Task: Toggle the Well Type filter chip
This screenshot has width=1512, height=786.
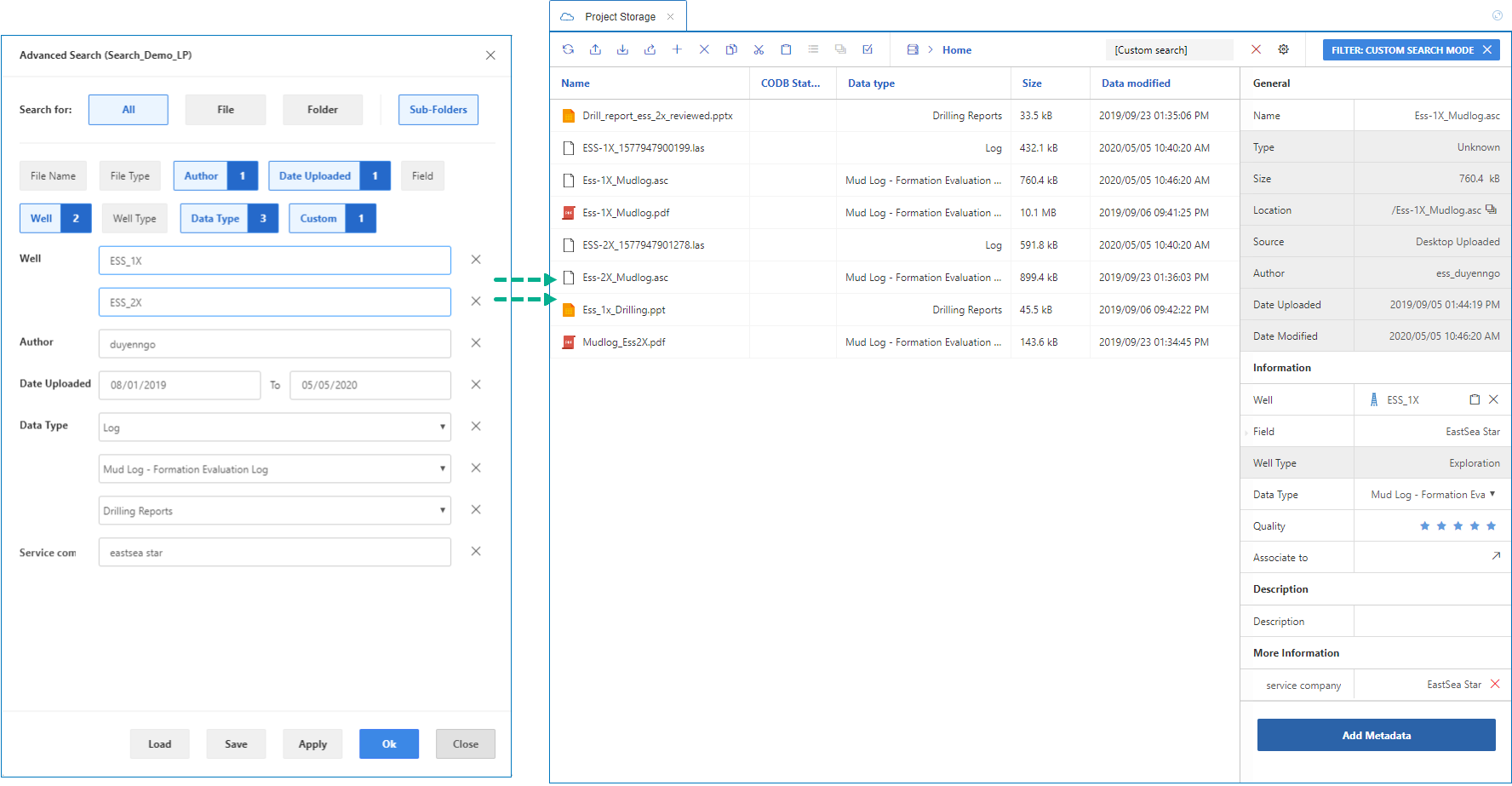Action: pyautogui.click(x=135, y=219)
